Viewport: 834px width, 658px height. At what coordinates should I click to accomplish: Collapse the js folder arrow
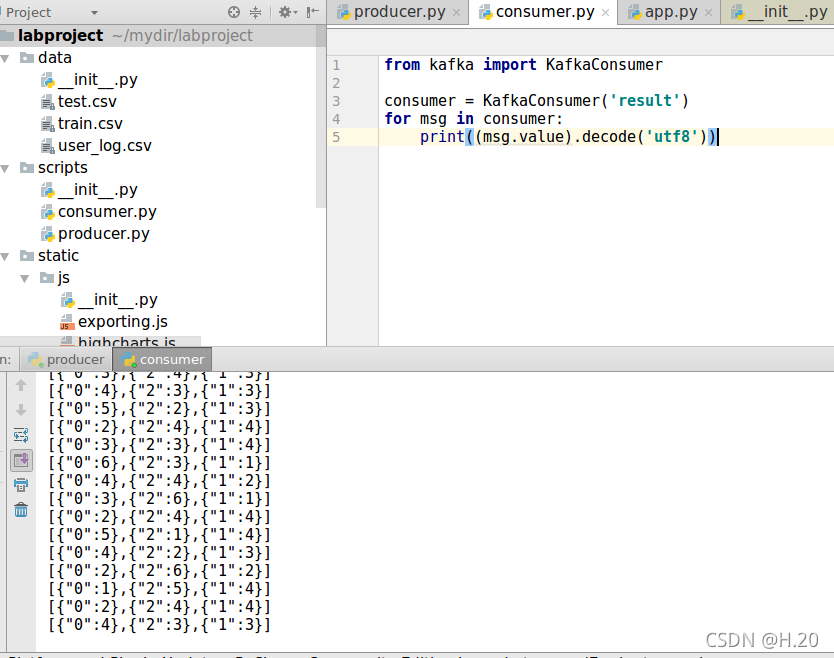[x=24, y=278]
